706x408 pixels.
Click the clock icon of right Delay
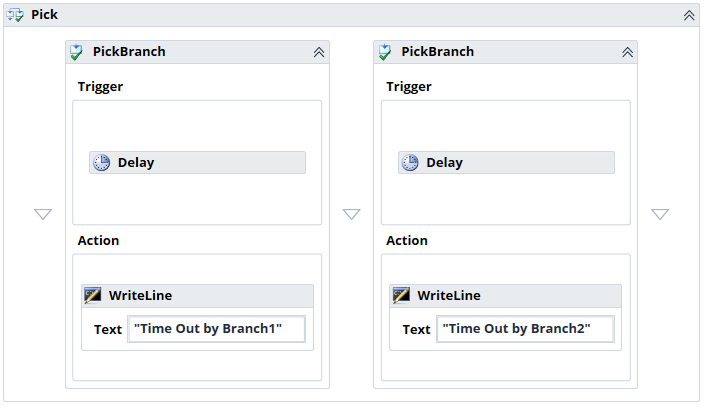point(410,163)
